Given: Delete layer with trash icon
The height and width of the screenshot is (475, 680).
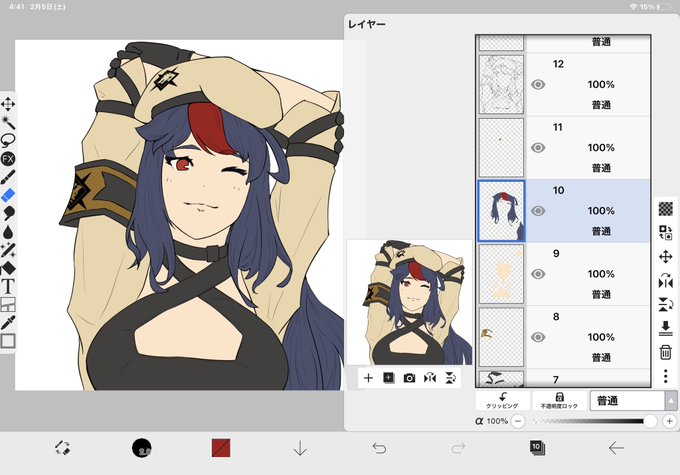Looking at the screenshot, I should (x=666, y=352).
